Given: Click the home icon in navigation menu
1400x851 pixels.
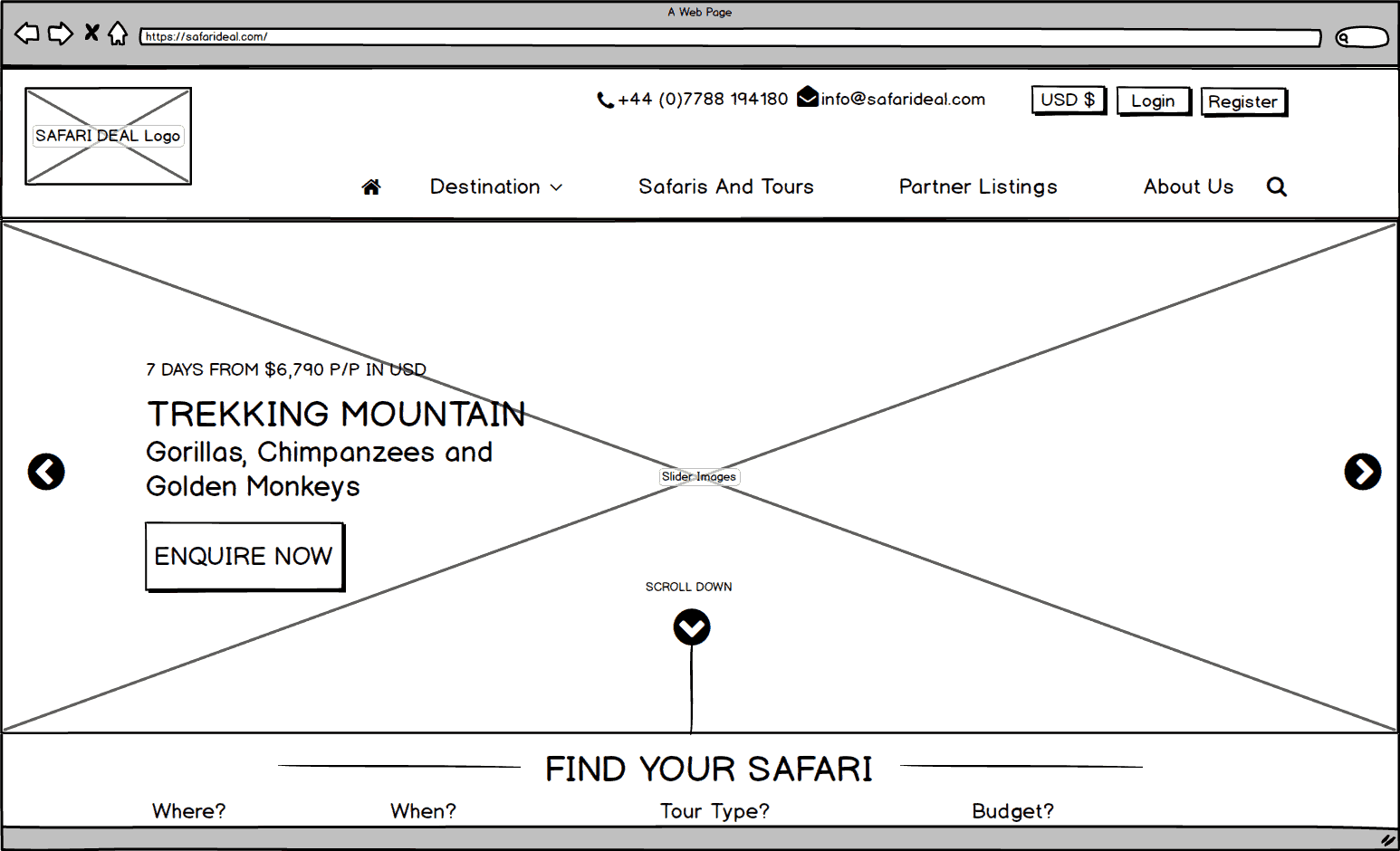Looking at the screenshot, I should [371, 186].
